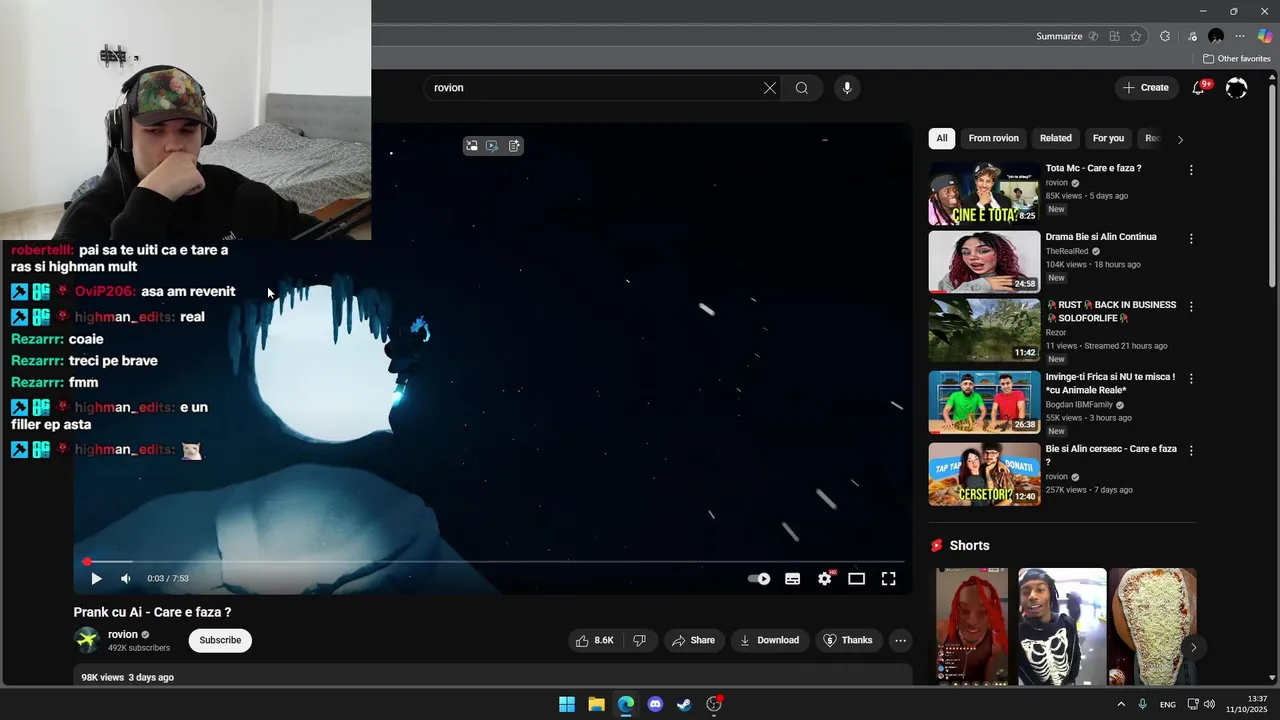Viewport: 1280px width, 720px height.
Task: Open TheRealRed channel link
Action: pos(1068,251)
